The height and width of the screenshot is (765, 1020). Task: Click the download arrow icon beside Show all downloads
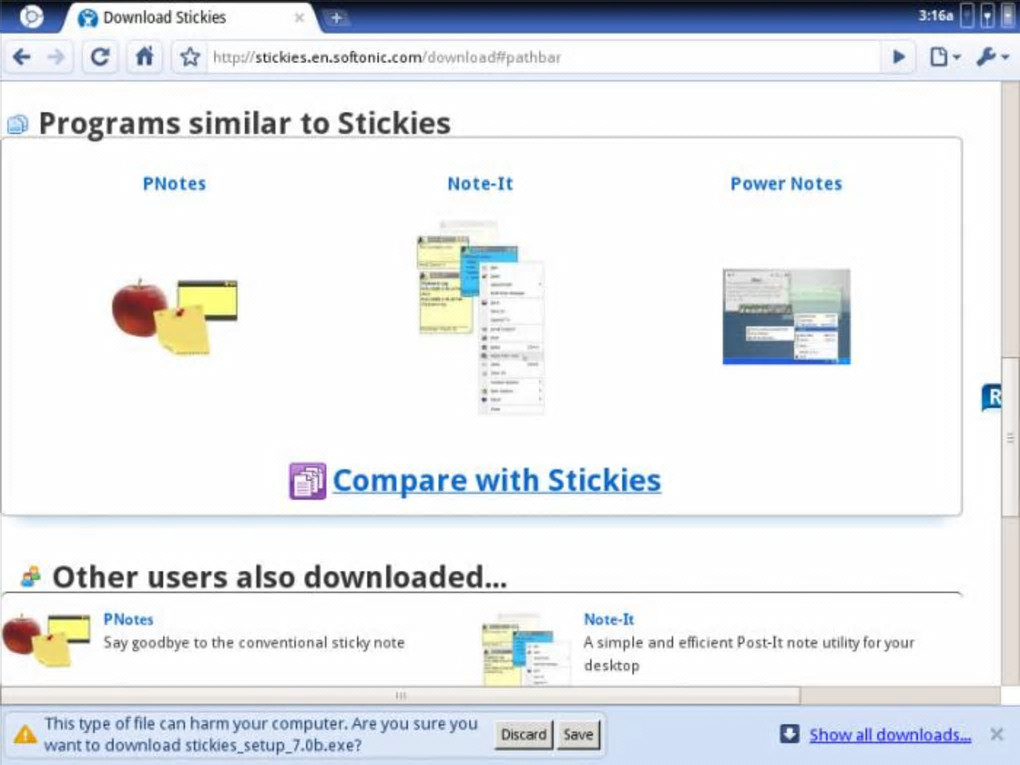789,734
